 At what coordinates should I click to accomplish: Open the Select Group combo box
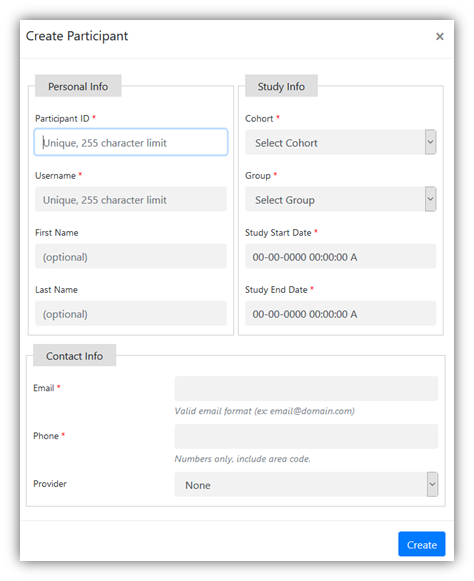click(340, 199)
